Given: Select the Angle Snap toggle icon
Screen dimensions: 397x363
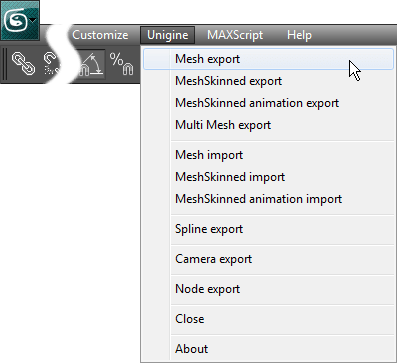Looking at the screenshot, I should tap(90, 64).
